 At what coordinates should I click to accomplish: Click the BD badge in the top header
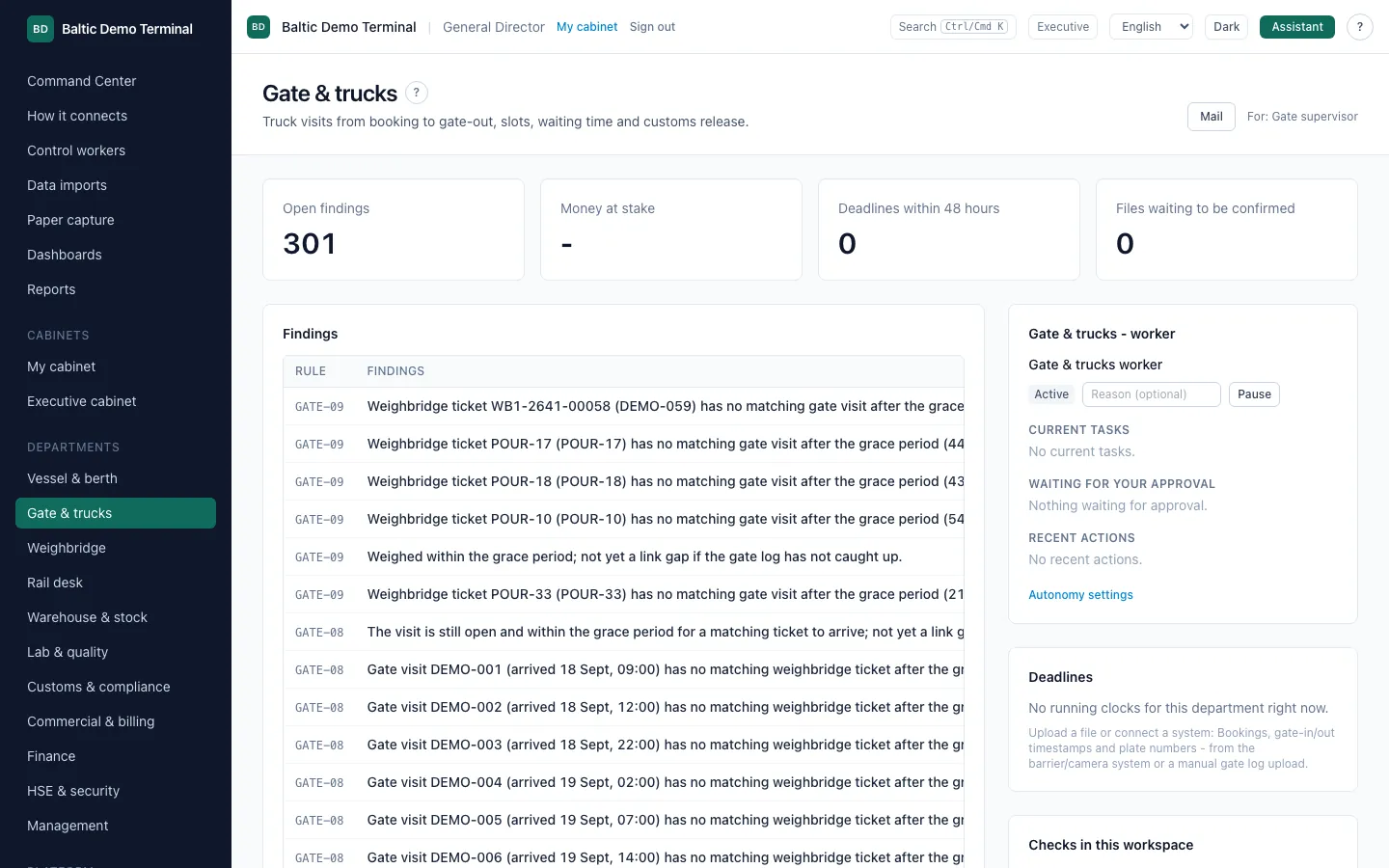[259, 27]
